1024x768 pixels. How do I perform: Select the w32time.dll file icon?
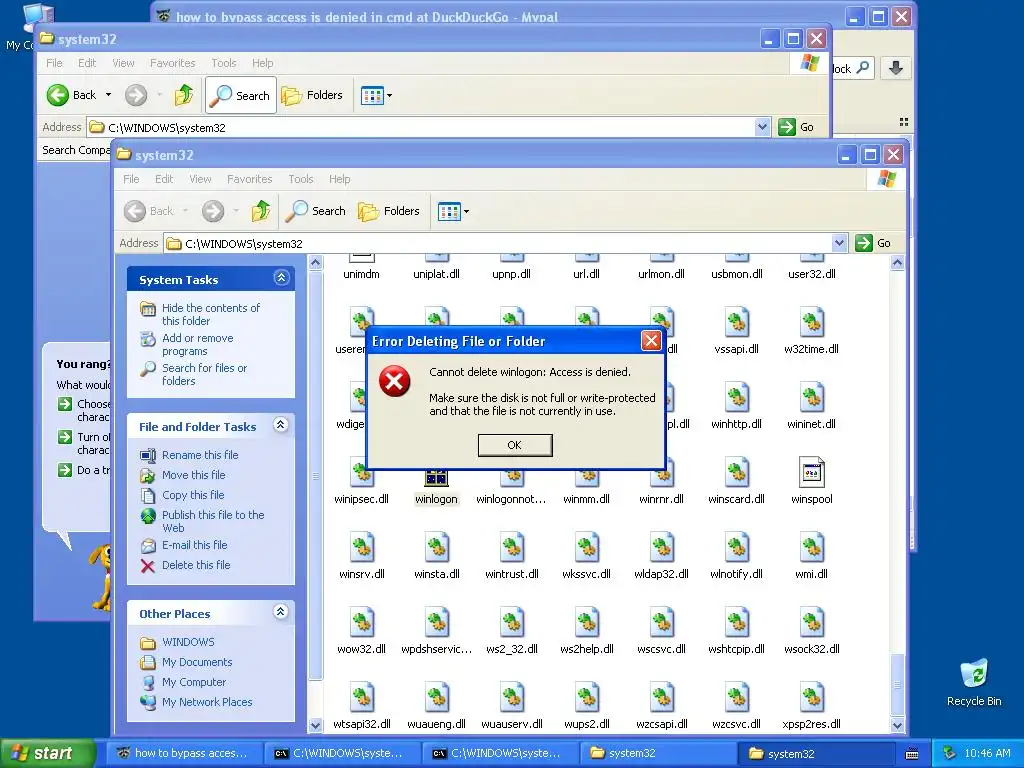coord(811,322)
